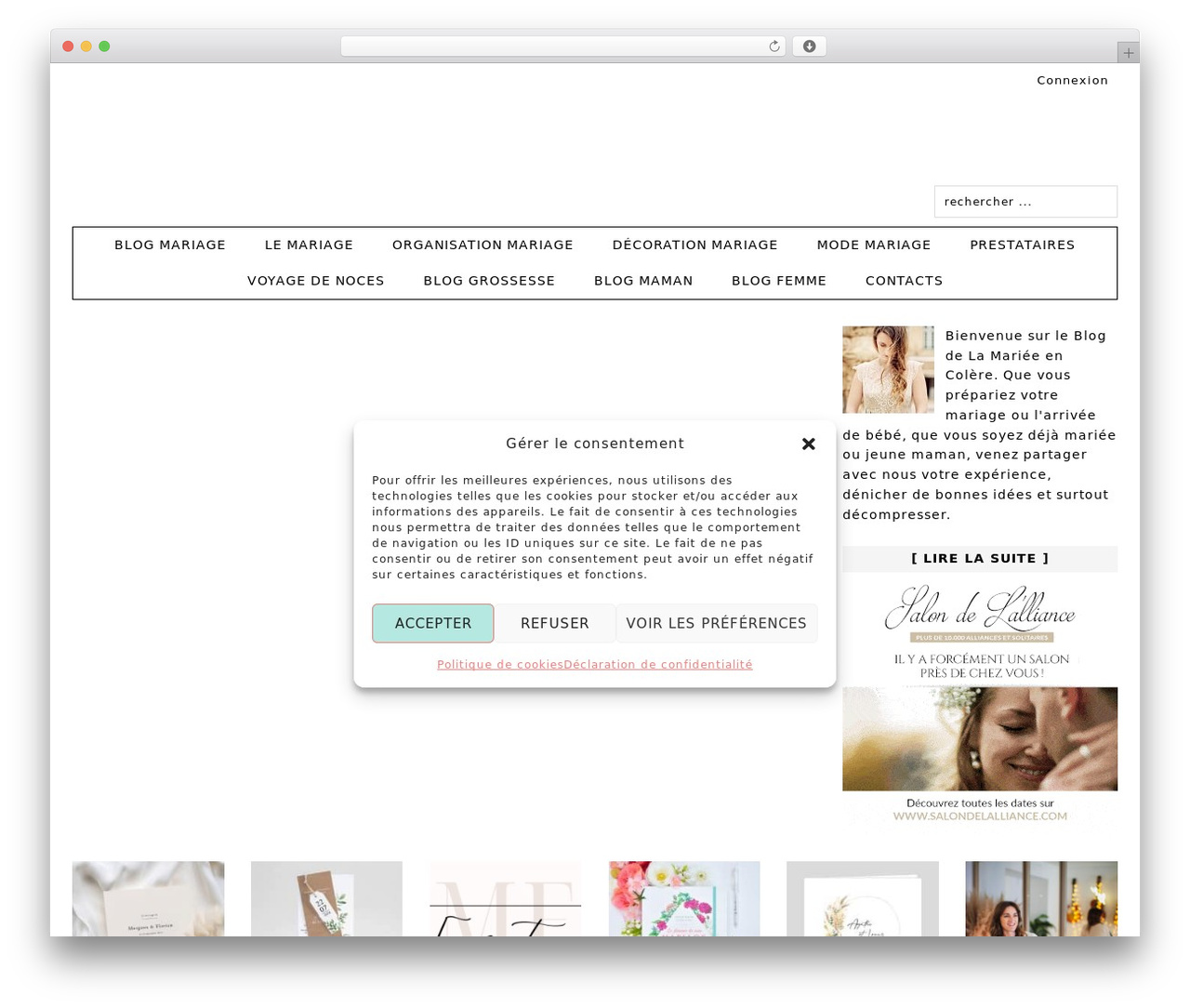Open the kraft tag invitation thumbnail
Screen dimensions: 1190x1008
tap(326, 898)
